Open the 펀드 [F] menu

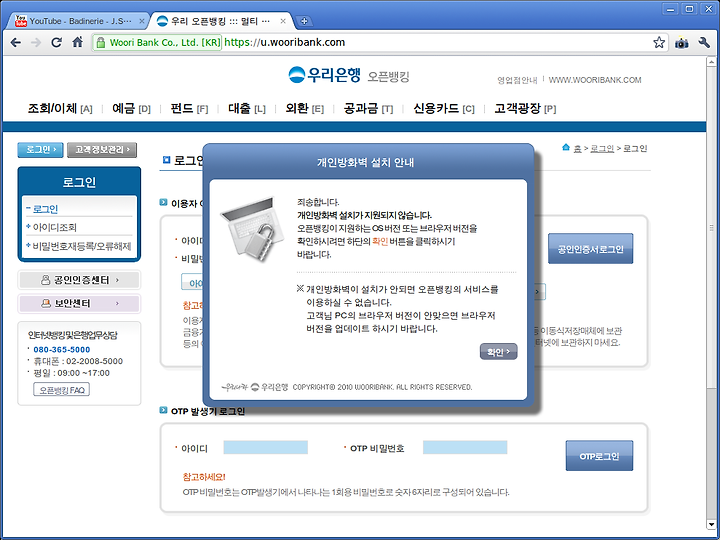click(189, 108)
